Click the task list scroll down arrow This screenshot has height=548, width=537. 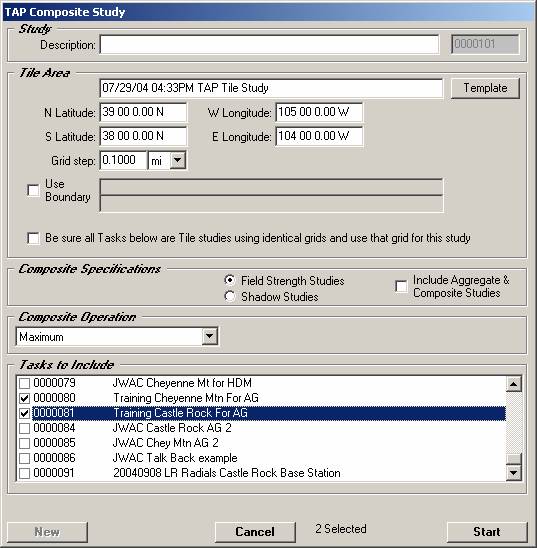coord(514,473)
